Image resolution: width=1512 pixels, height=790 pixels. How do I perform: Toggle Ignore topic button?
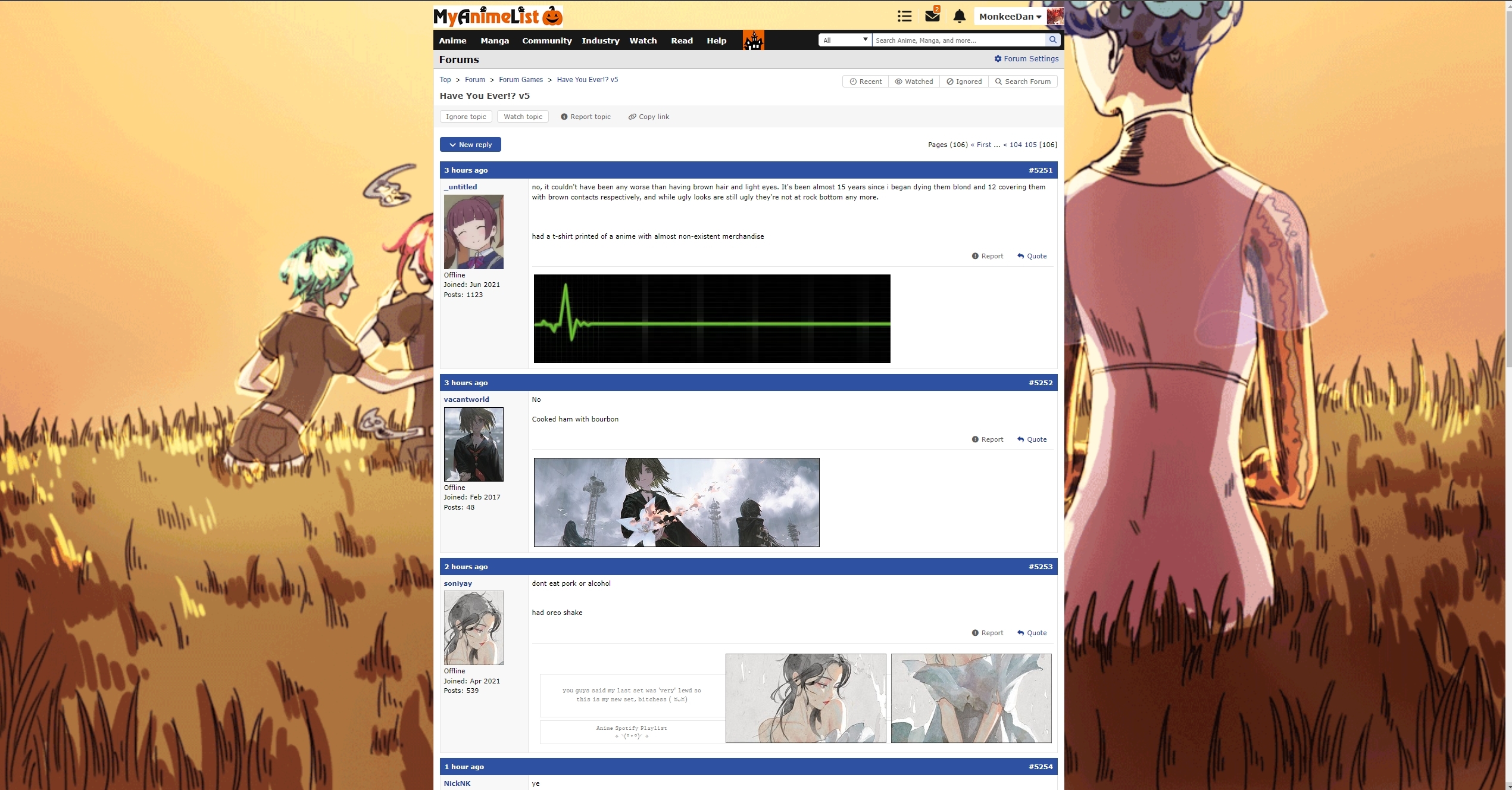466,117
